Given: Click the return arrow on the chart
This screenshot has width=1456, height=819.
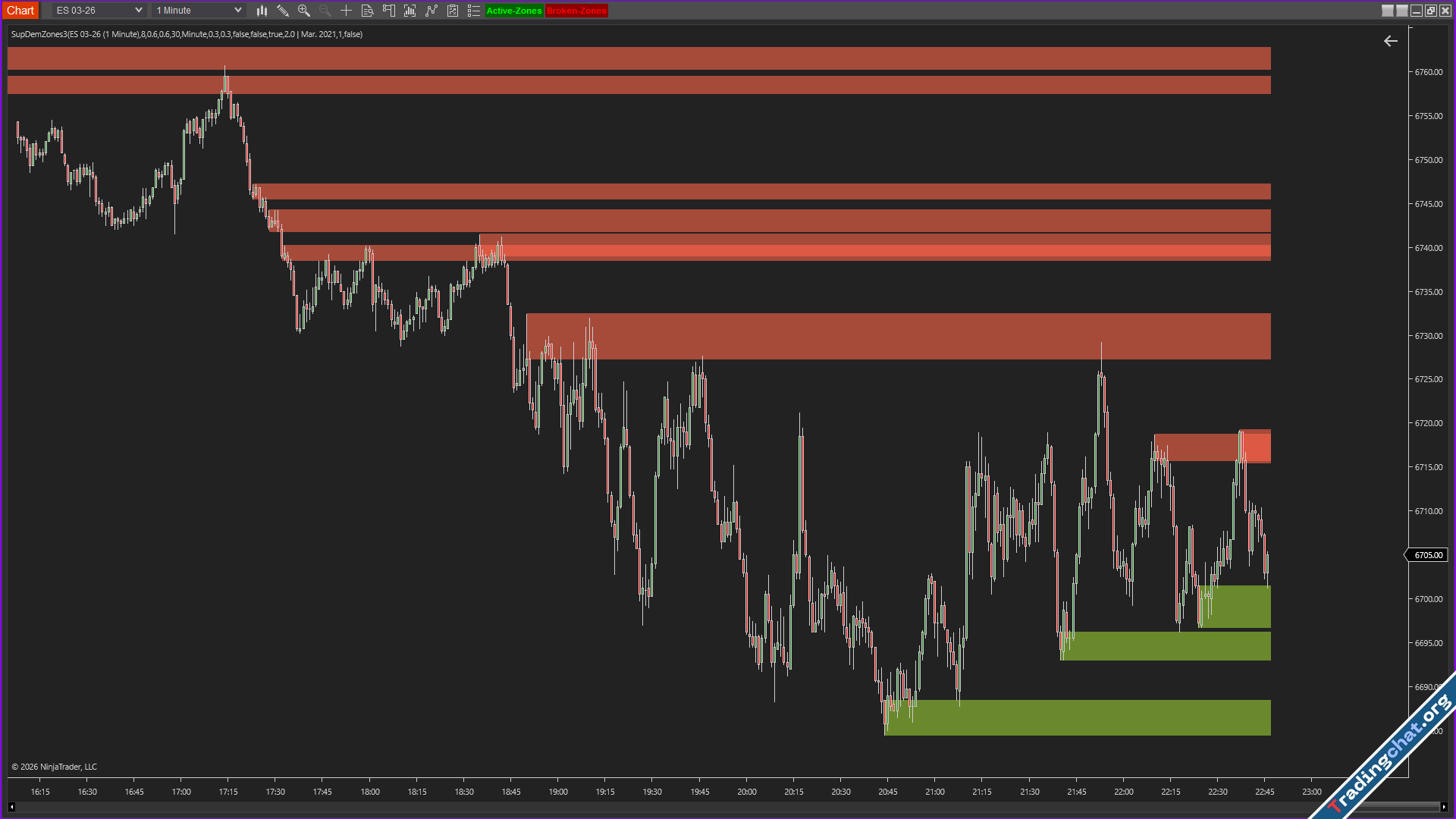Looking at the screenshot, I should [1390, 41].
